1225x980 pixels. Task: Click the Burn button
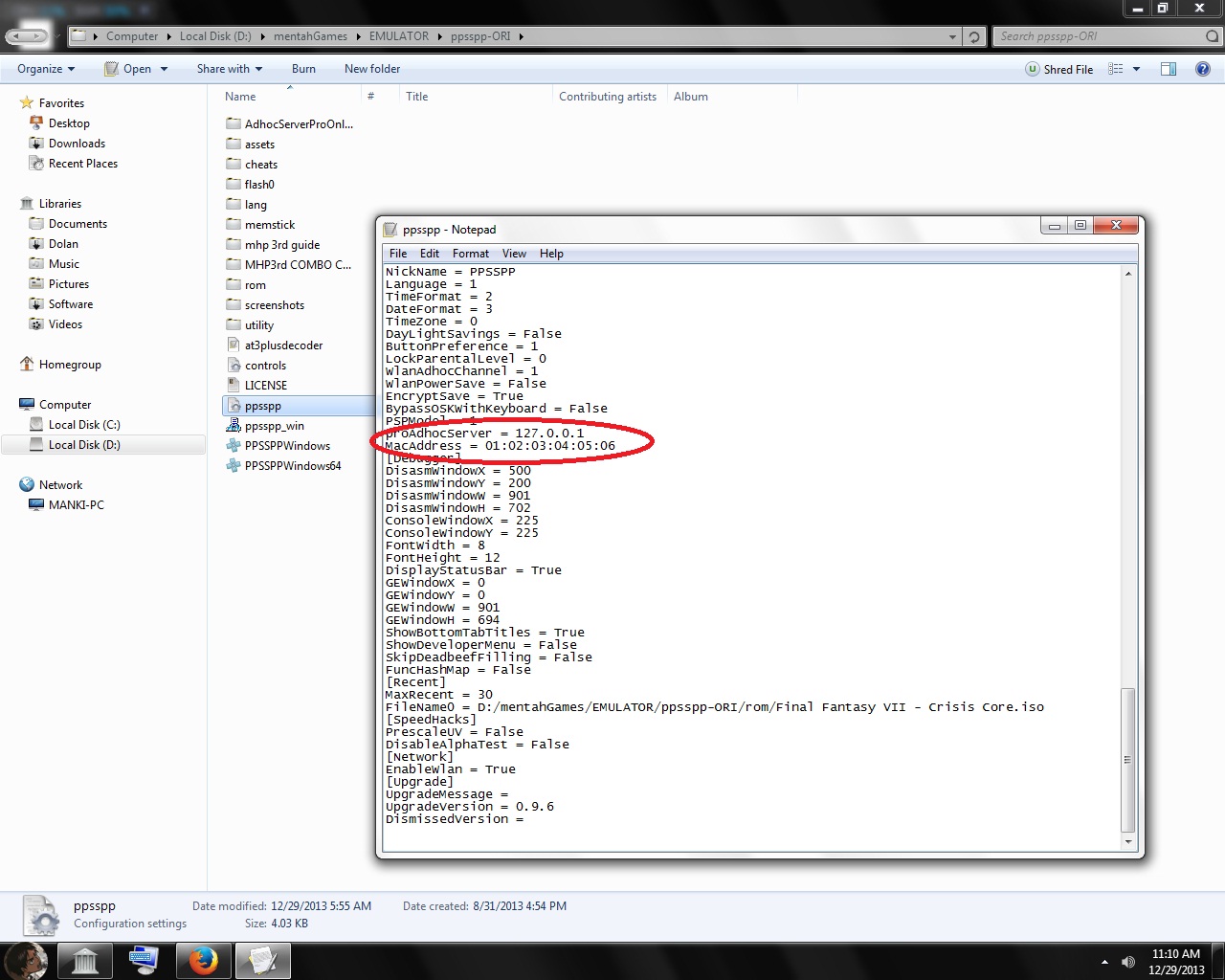coord(303,69)
